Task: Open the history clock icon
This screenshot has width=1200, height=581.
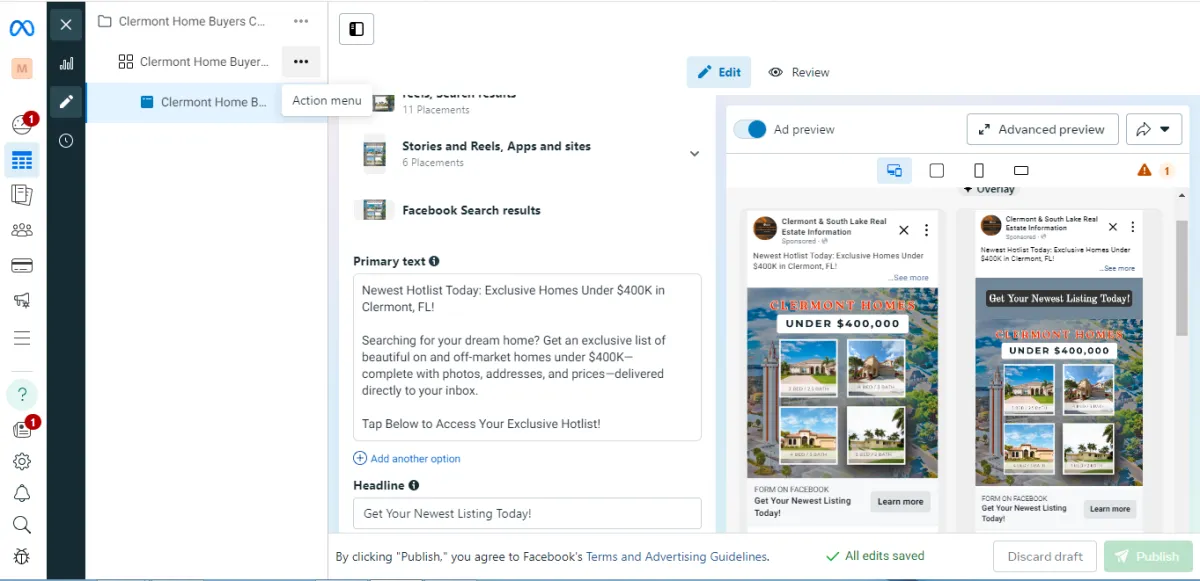Action: (66, 141)
